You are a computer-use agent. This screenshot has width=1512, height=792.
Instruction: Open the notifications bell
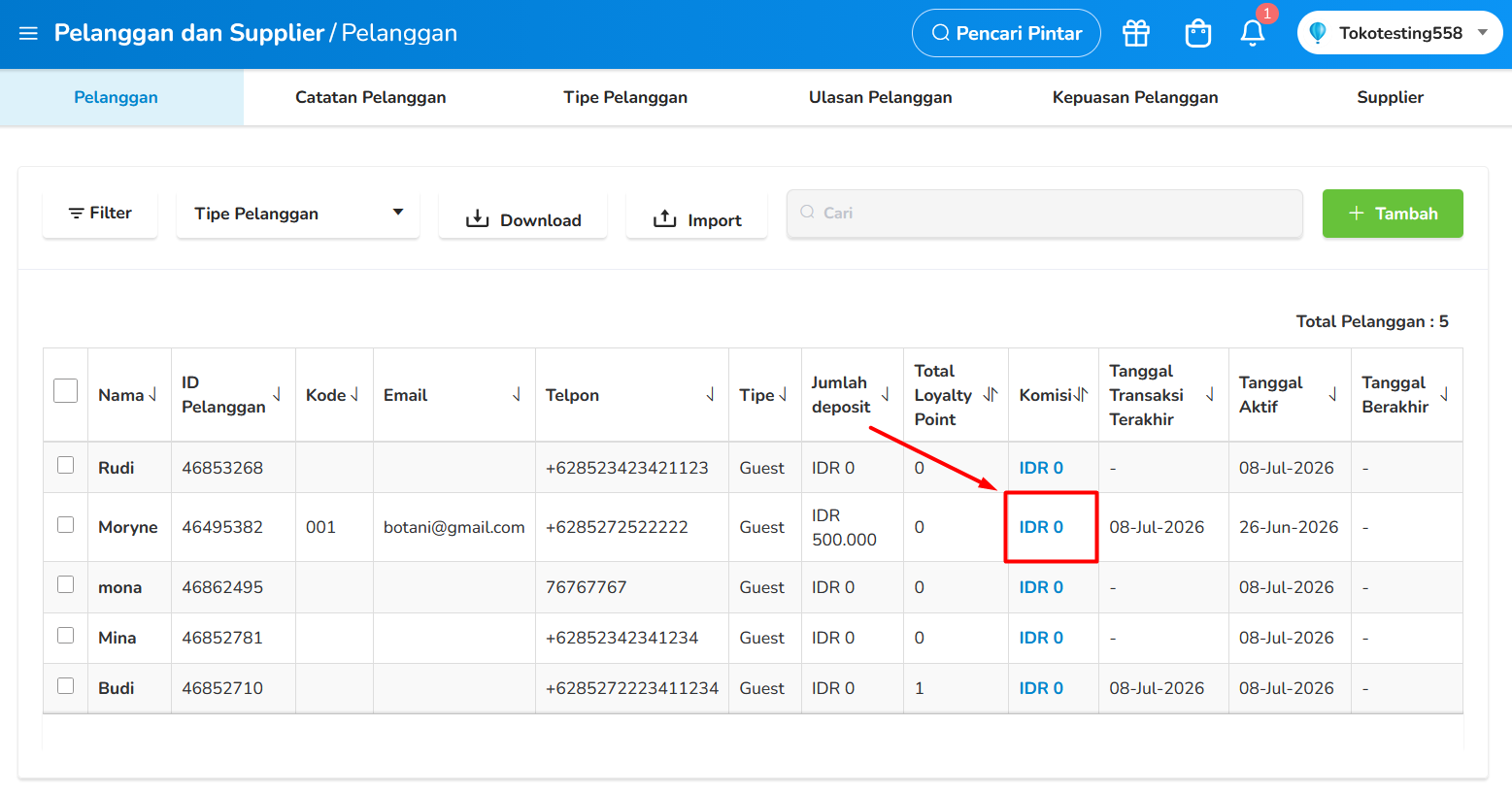(x=1253, y=33)
